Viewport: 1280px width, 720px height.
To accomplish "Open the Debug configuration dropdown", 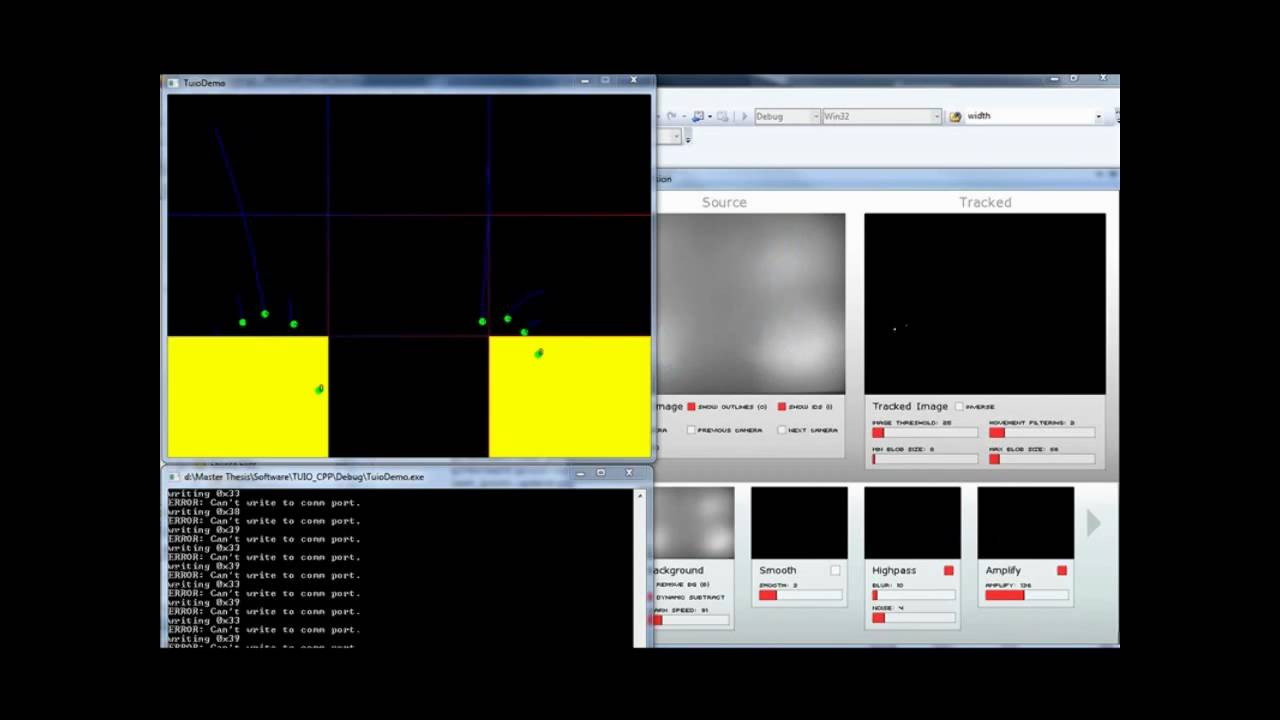I will [788, 116].
